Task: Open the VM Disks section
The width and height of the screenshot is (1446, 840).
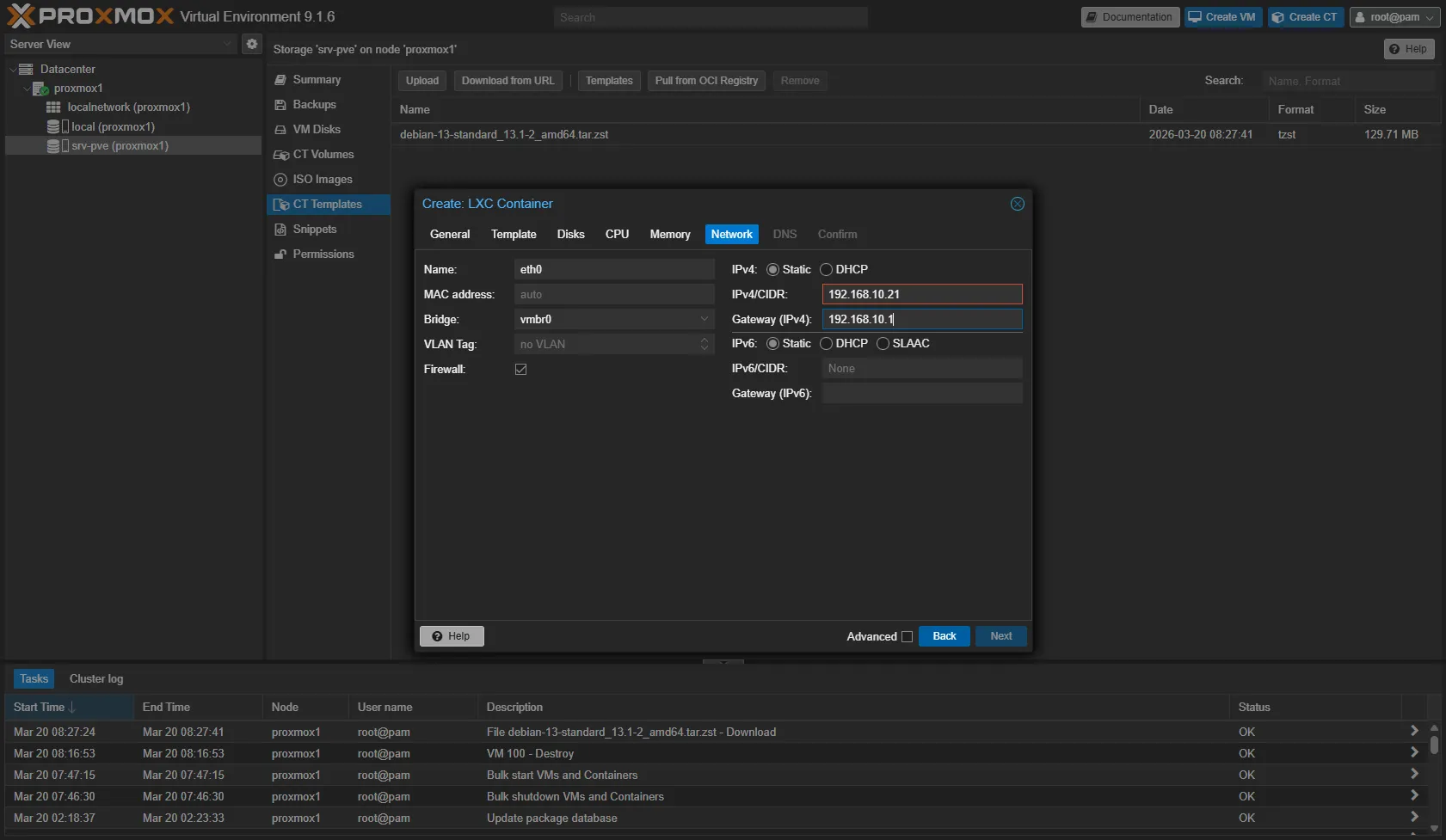Action: [x=316, y=130]
